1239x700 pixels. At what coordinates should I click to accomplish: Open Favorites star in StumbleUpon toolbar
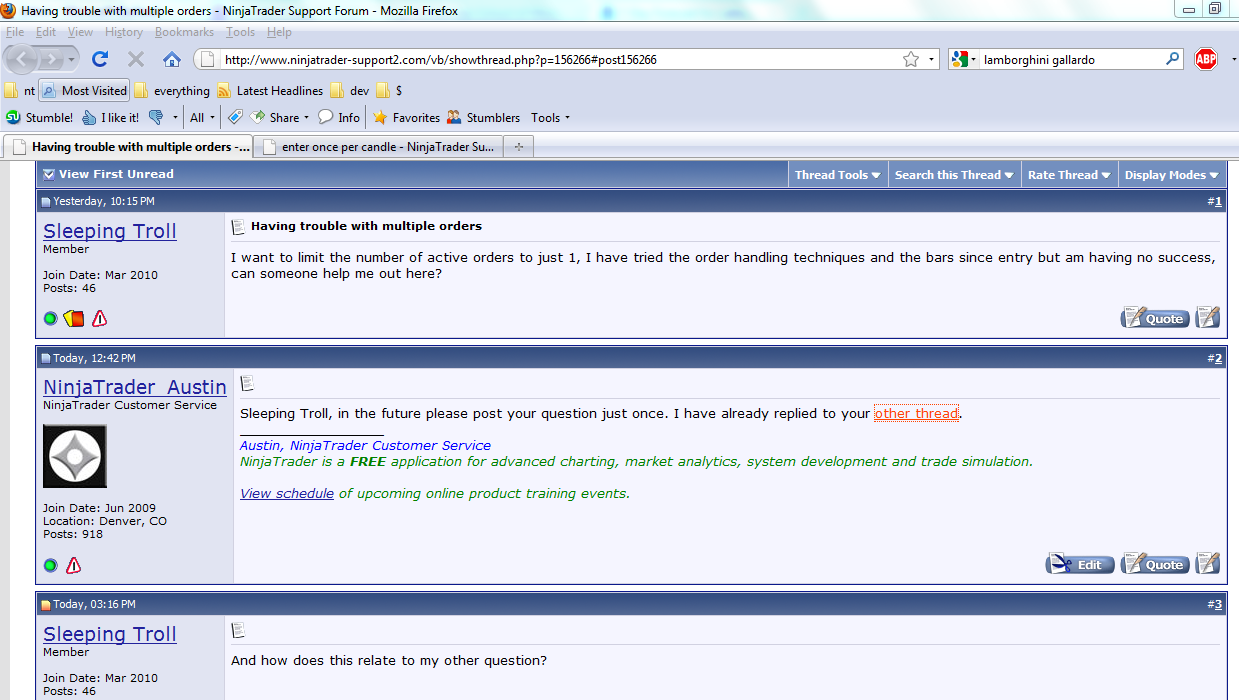[406, 117]
